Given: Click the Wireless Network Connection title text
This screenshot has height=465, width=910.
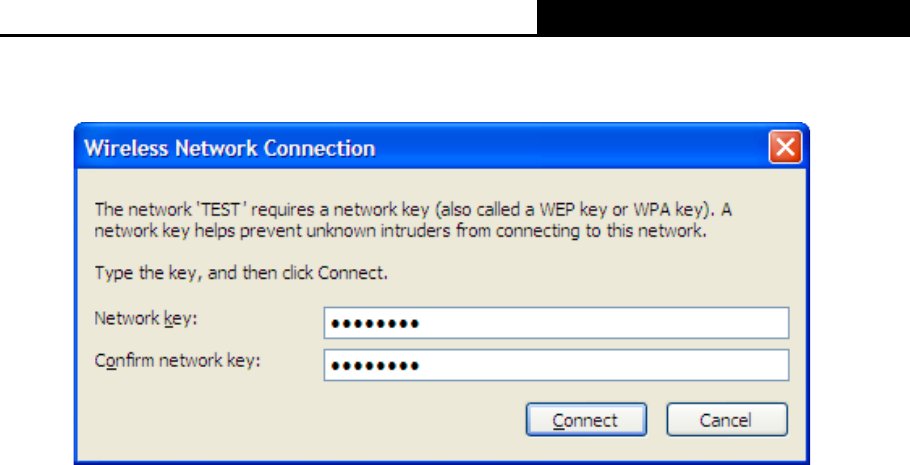Looking at the screenshot, I should pyautogui.click(x=230, y=149).
